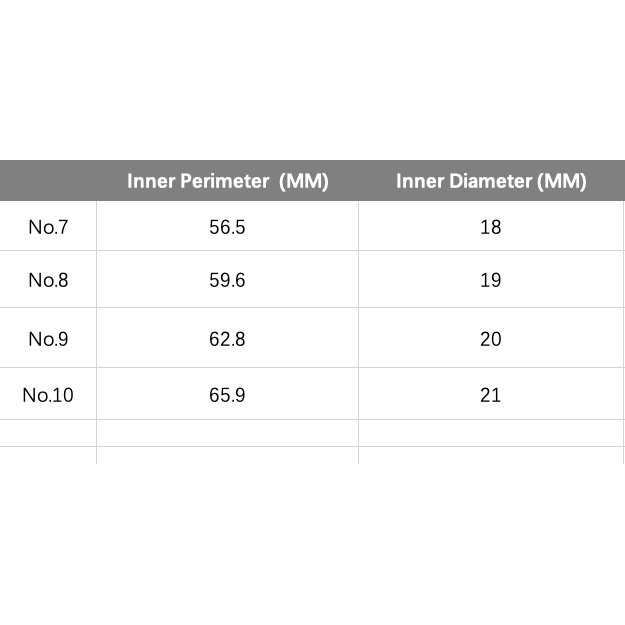Select the bottom-most empty cell under Inner Perimeter
The width and height of the screenshot is (625, 625).
click(227, 456)
